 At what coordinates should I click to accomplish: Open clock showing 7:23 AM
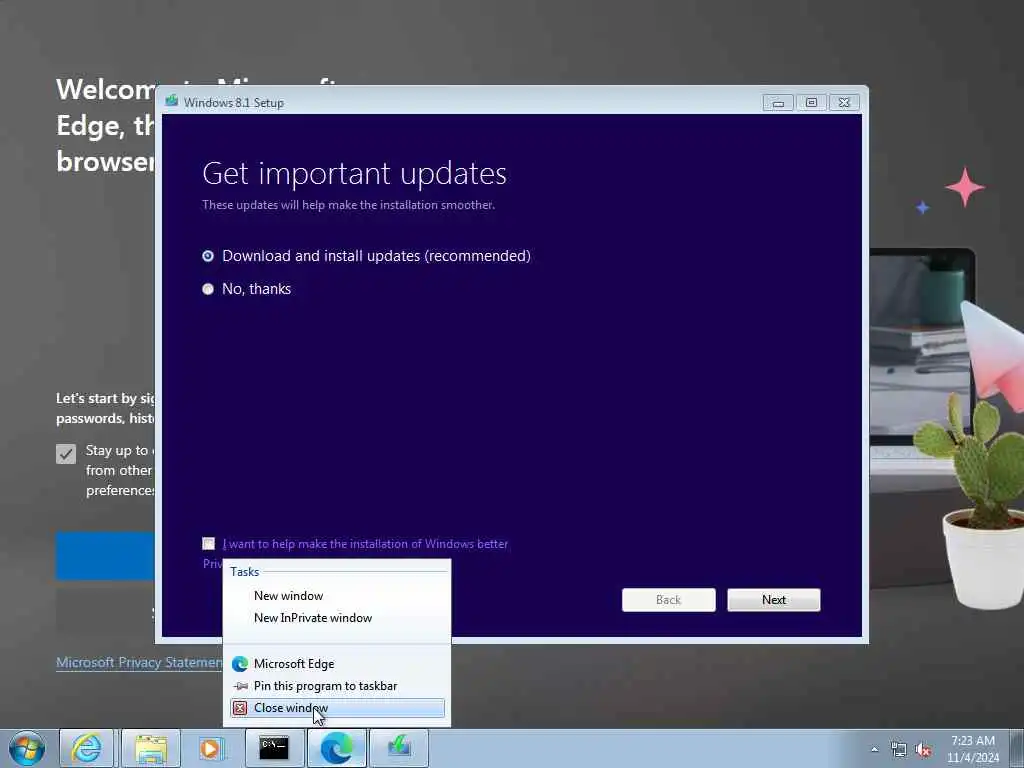click(973, 748)
